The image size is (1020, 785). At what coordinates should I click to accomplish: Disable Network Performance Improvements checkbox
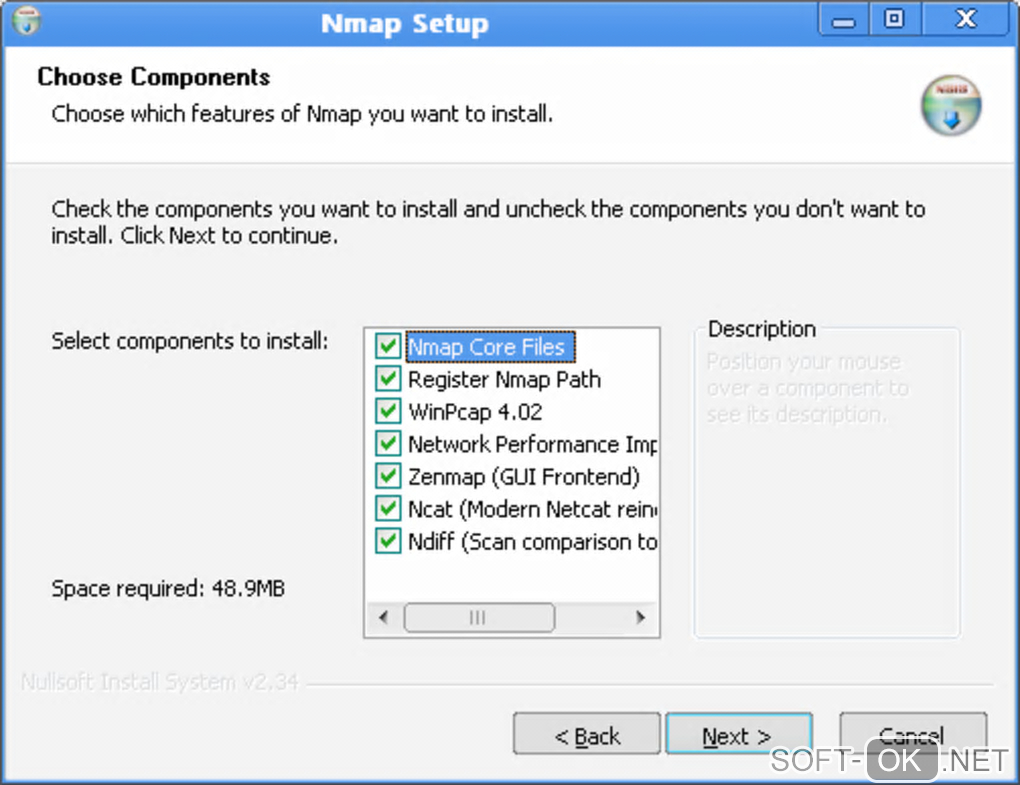click(387, 444)
